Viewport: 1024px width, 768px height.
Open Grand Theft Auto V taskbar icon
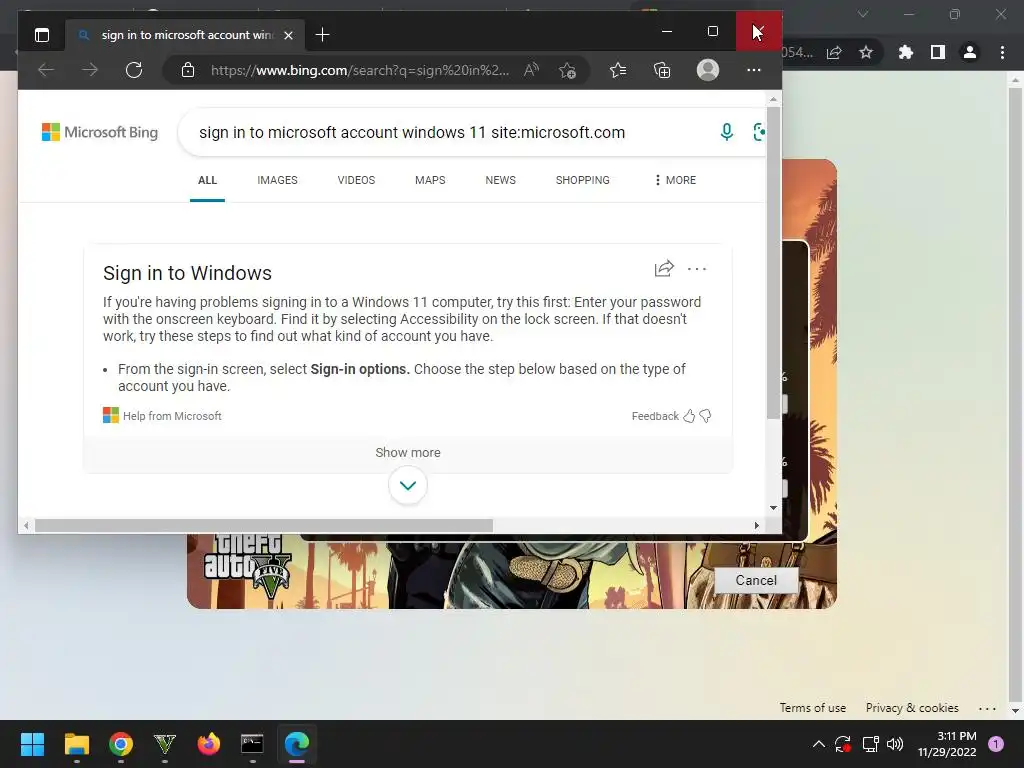(x=165, y=744)
